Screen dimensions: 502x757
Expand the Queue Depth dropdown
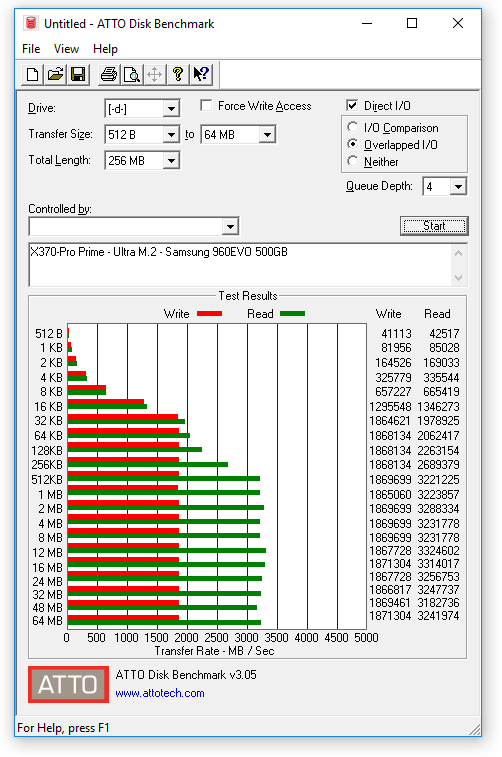pos(458,186)
